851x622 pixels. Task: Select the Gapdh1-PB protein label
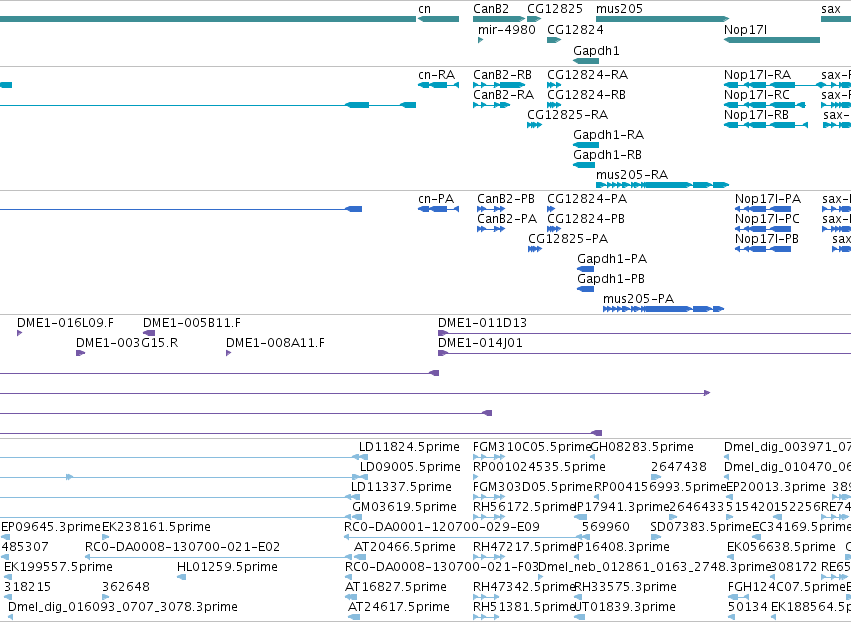pos(611,280)
